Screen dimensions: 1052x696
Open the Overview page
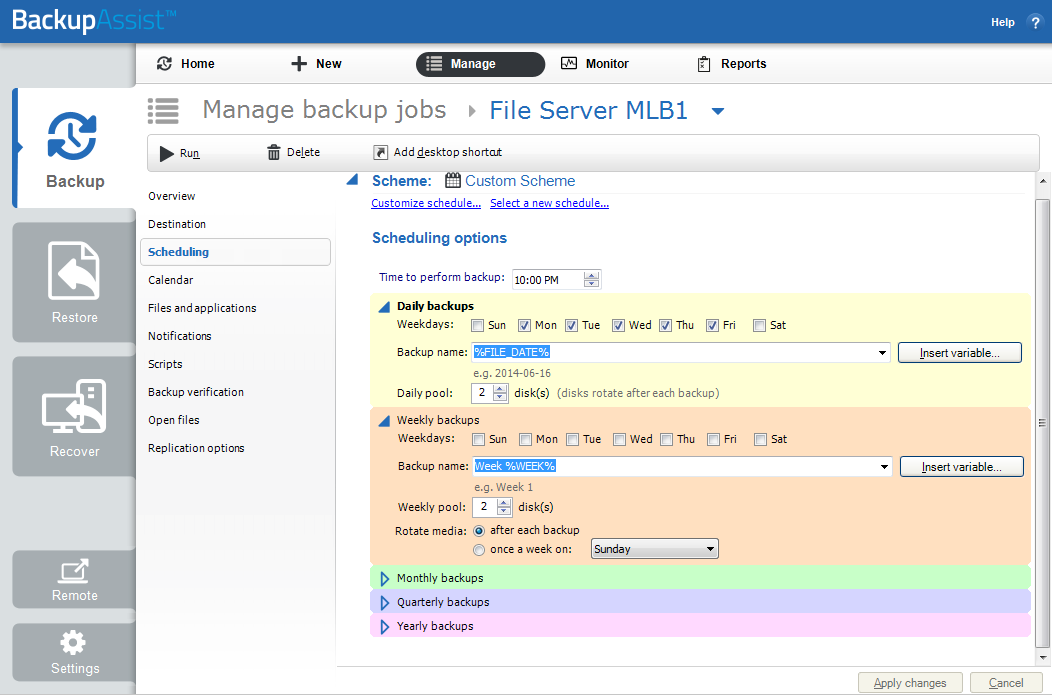[172, 196]
